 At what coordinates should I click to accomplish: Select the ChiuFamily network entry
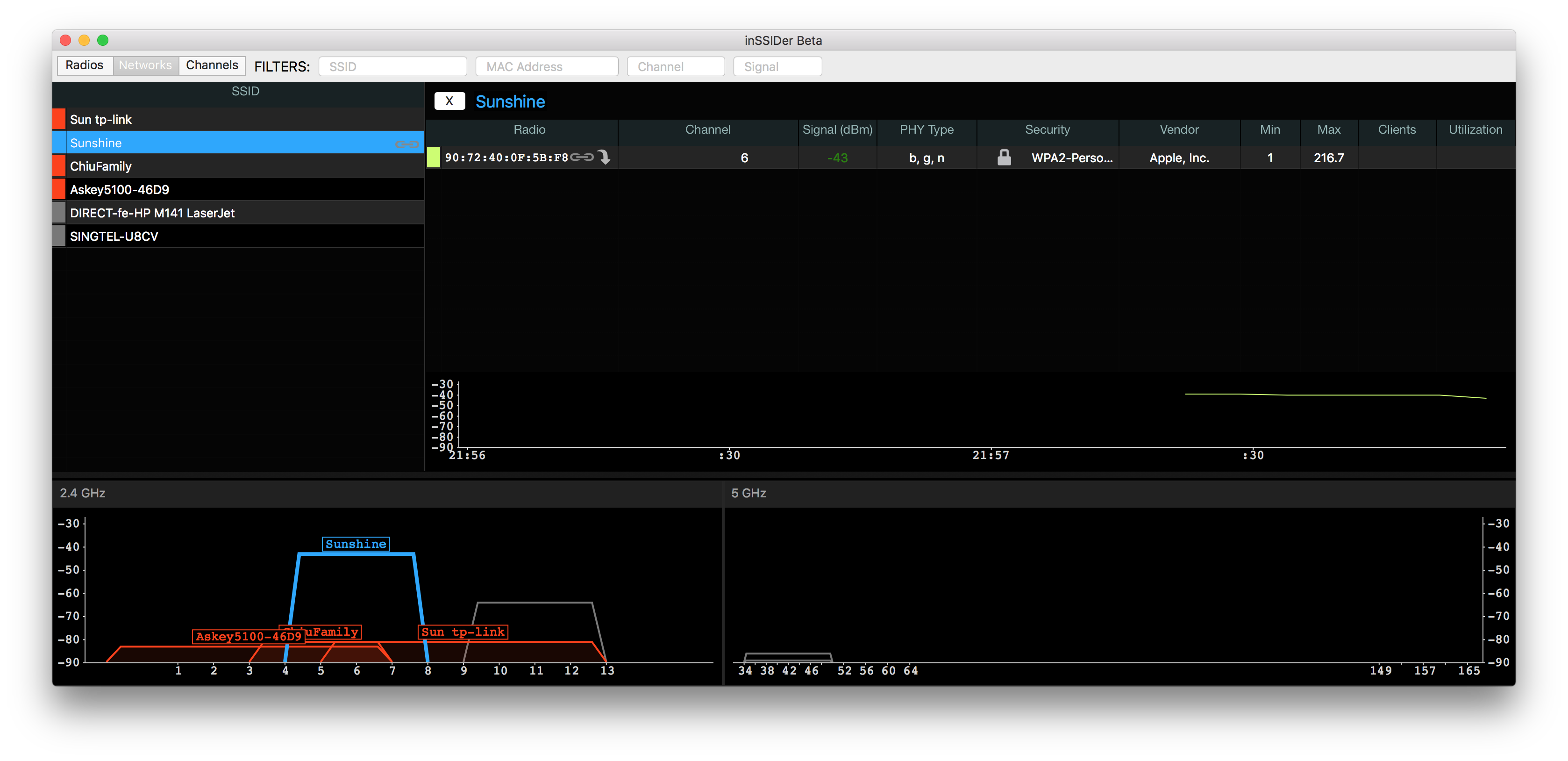point(240,165)
